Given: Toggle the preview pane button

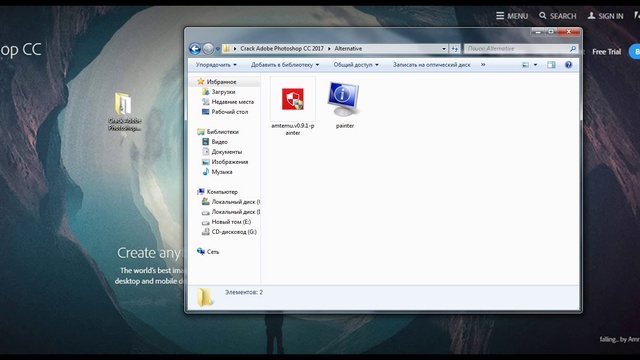Looking at the screenshot, I should click(x=551, y=65).
